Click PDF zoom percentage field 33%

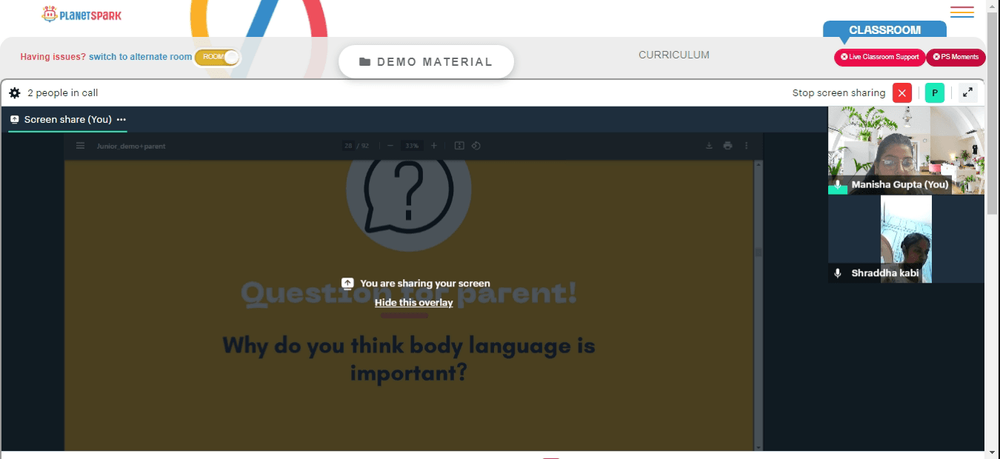[x=412, y=146]
